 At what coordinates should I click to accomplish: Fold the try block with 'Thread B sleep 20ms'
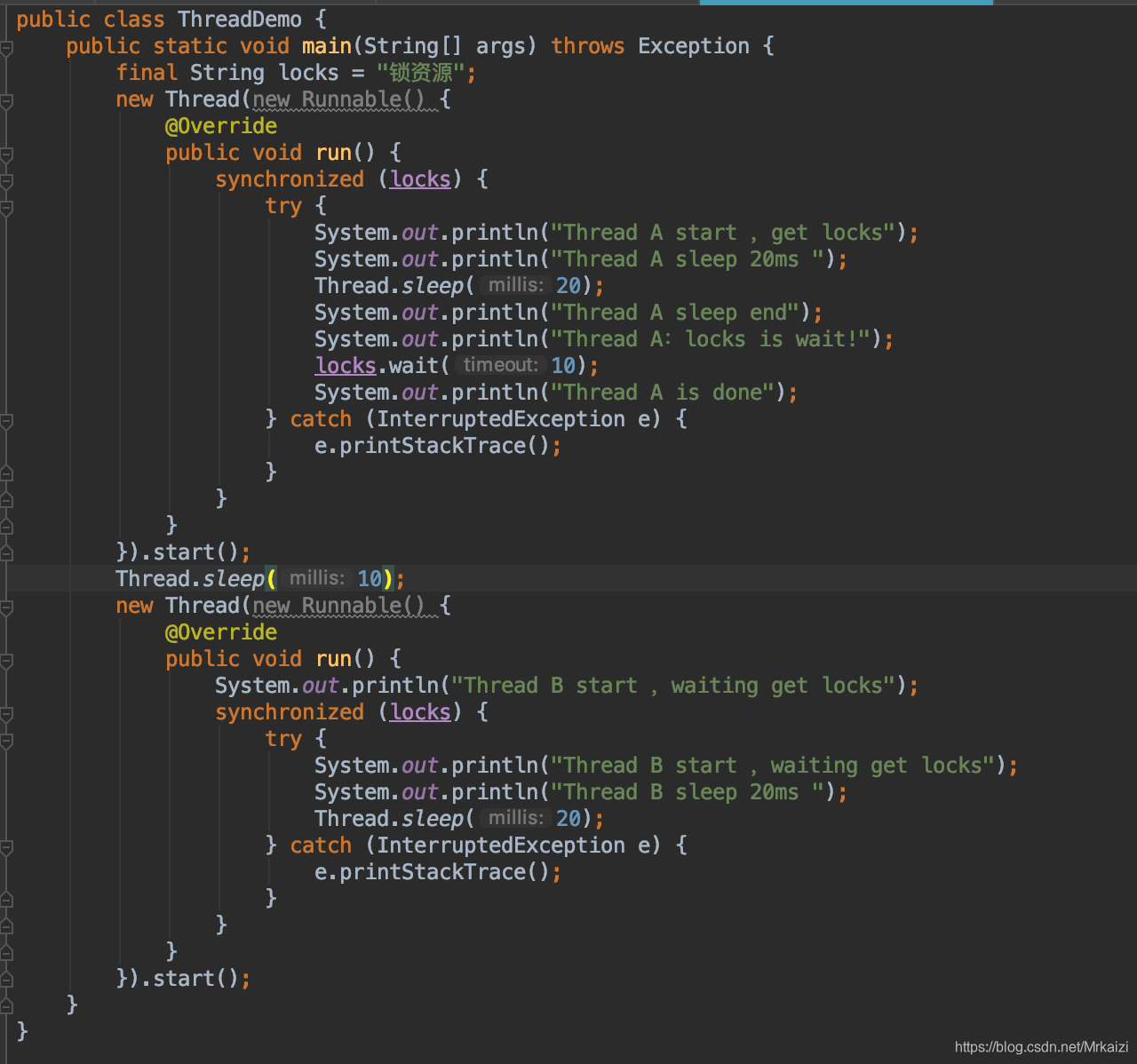6,741
